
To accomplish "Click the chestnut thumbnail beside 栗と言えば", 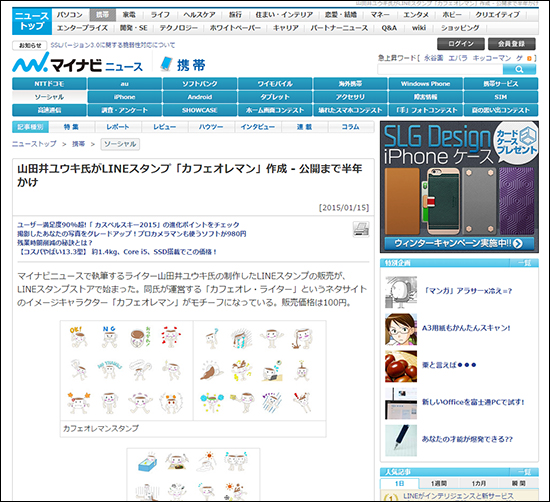I will (x=401, y=367).
